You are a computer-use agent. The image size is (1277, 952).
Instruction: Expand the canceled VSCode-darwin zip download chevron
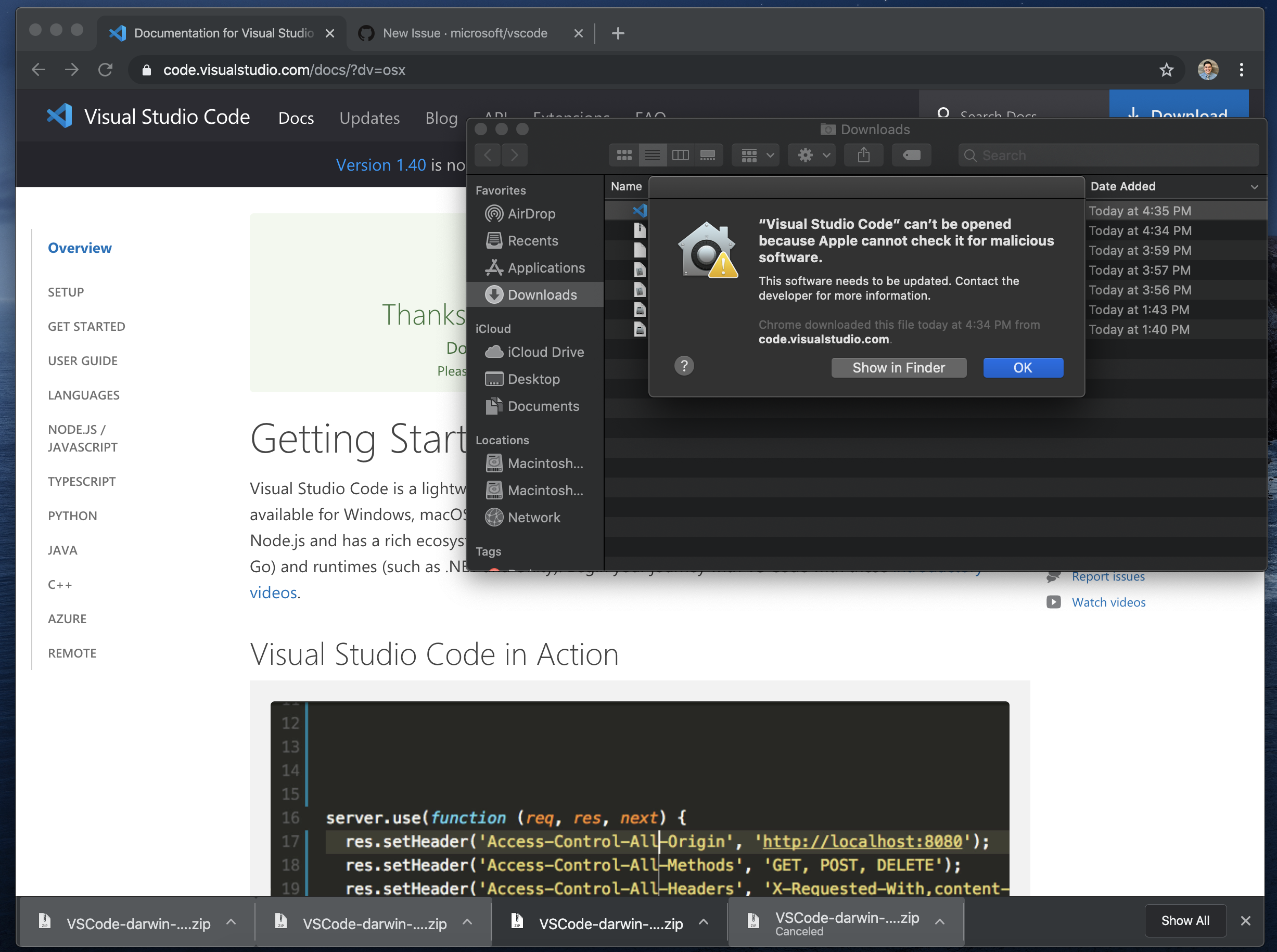(941, 921)
